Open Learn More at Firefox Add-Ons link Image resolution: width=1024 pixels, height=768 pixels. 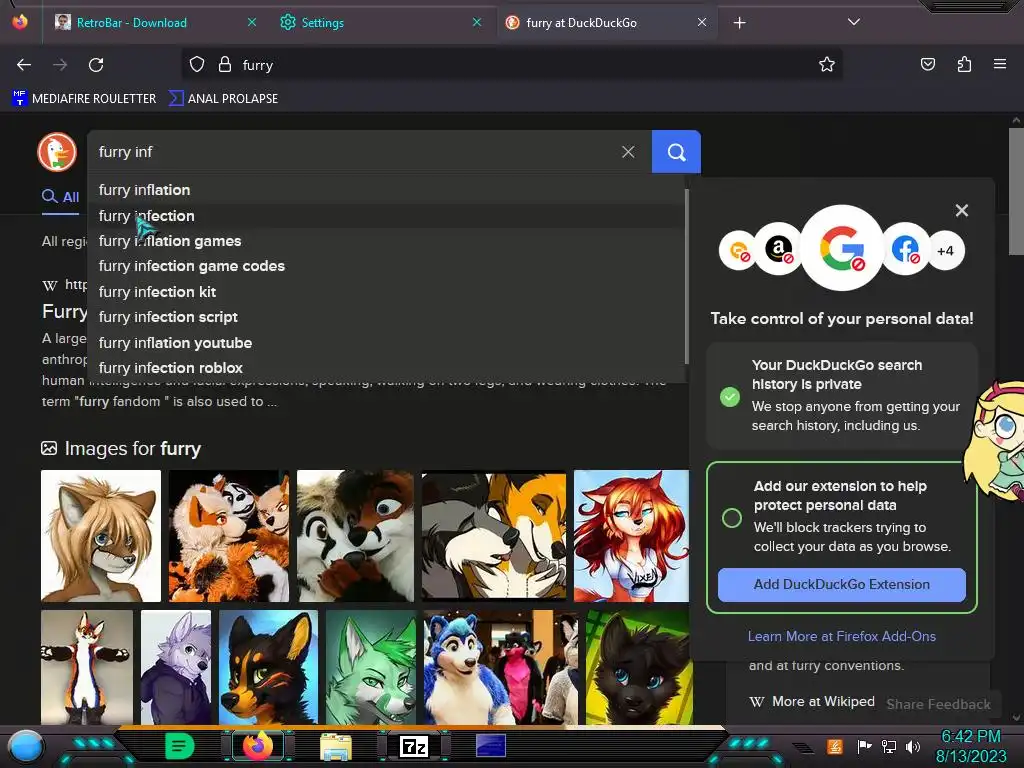841,636
